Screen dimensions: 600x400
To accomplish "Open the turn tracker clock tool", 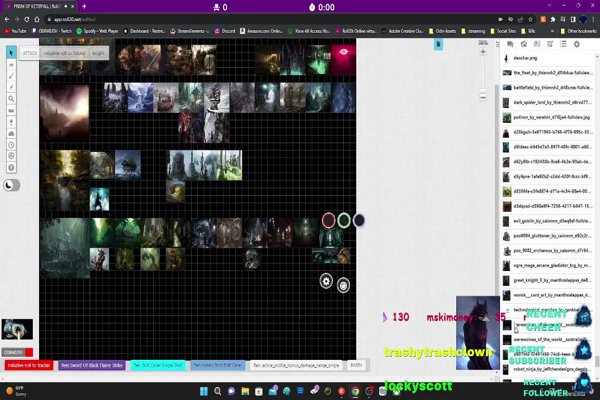I will [x=11, y=145].
